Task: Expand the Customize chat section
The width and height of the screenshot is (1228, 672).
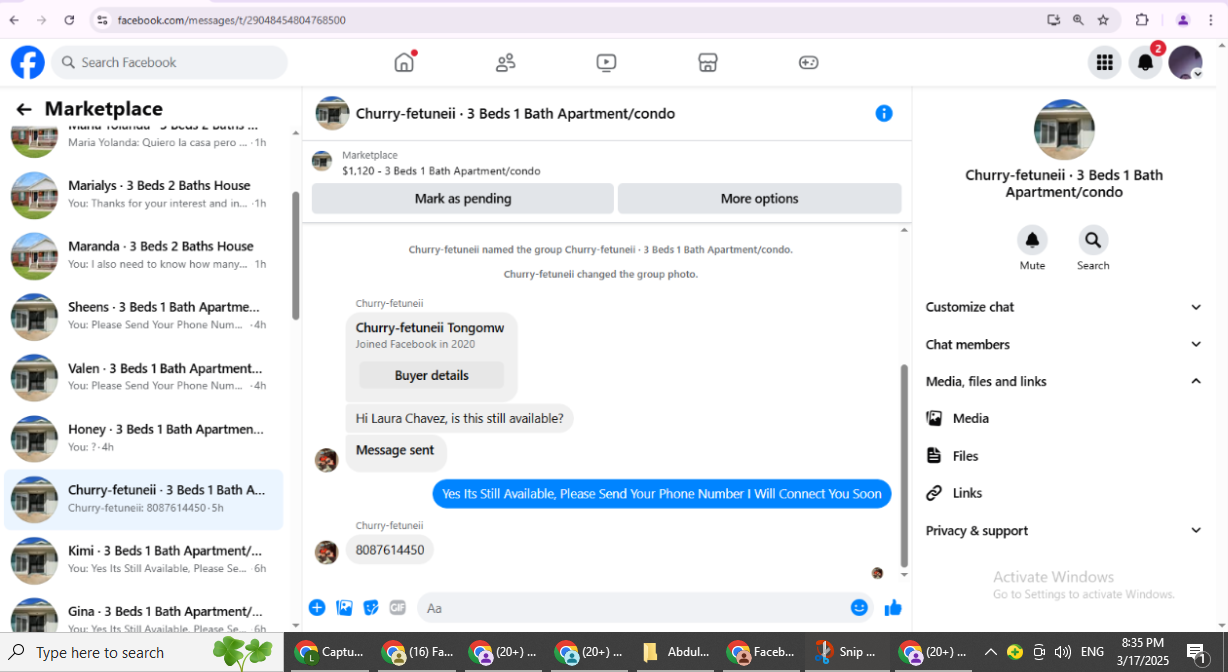Action: point(1064,307)
